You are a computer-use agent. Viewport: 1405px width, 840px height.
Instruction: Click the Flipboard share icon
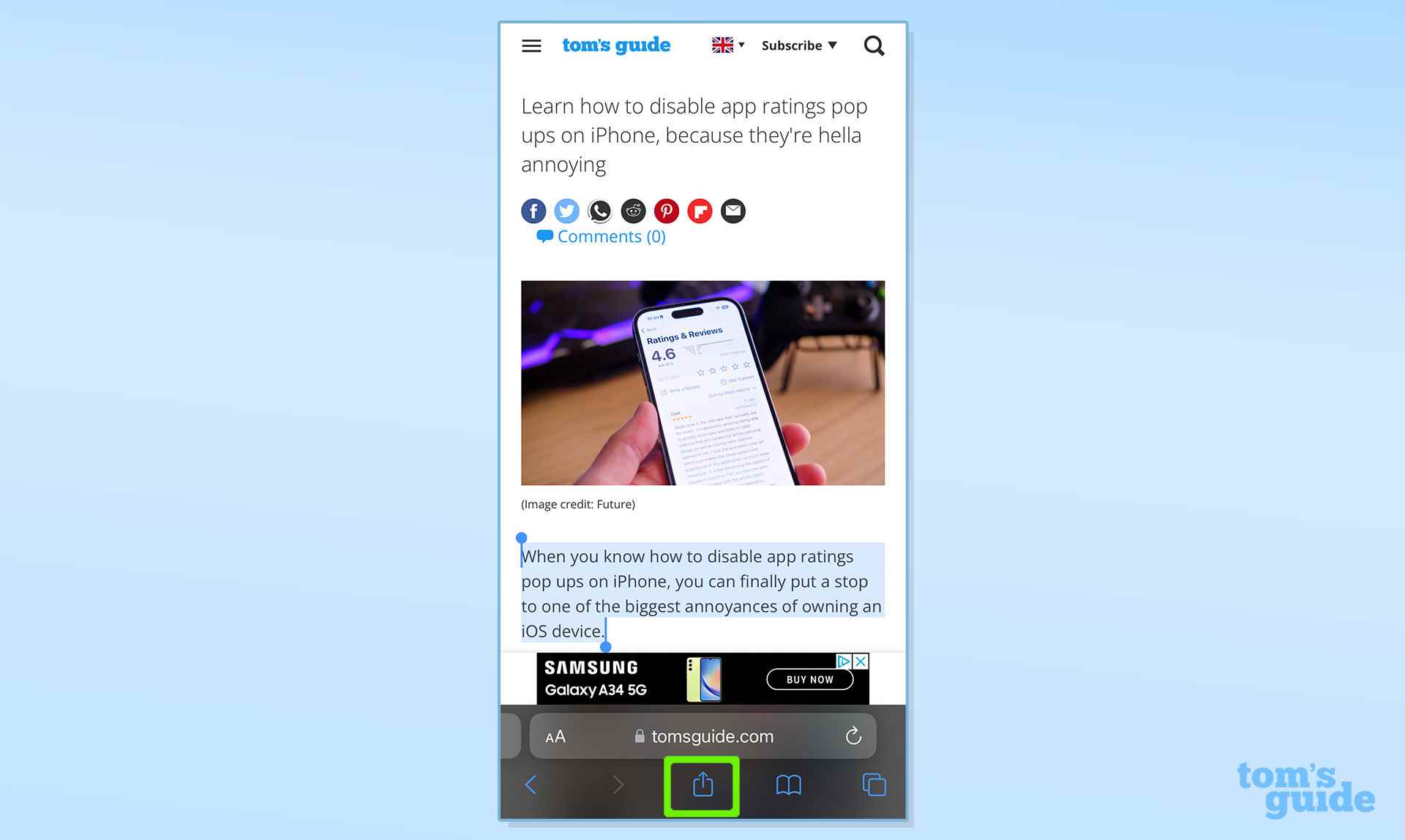pos(700,210)
